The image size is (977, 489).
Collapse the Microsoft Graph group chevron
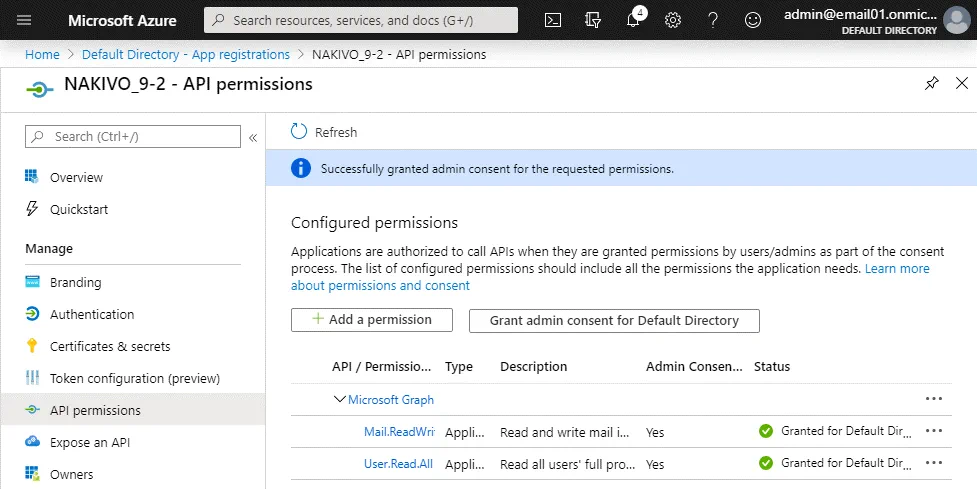coord(340,399)
